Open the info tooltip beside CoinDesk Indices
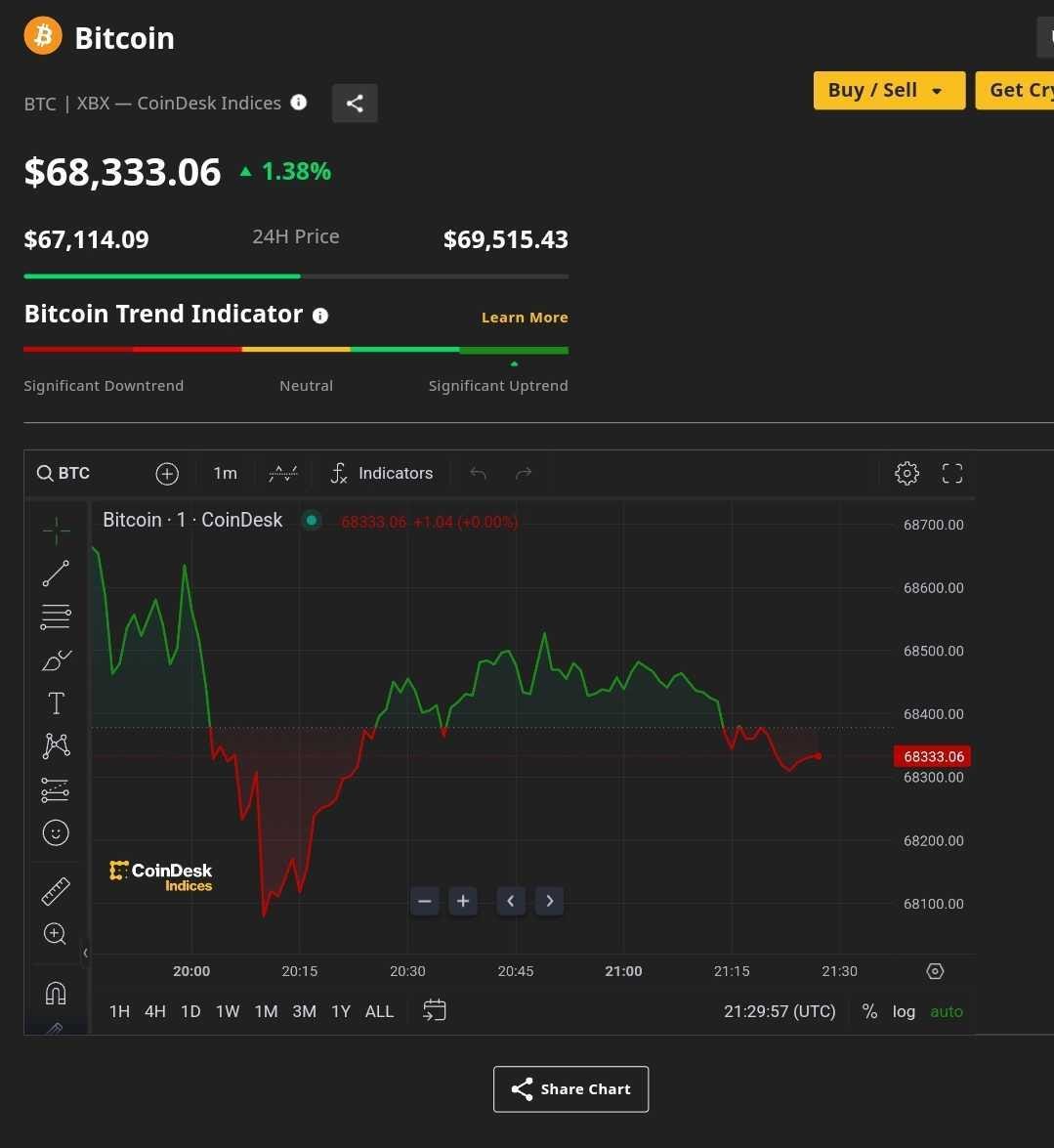This screenshot has height=1148, width=1054. (299, 103)
